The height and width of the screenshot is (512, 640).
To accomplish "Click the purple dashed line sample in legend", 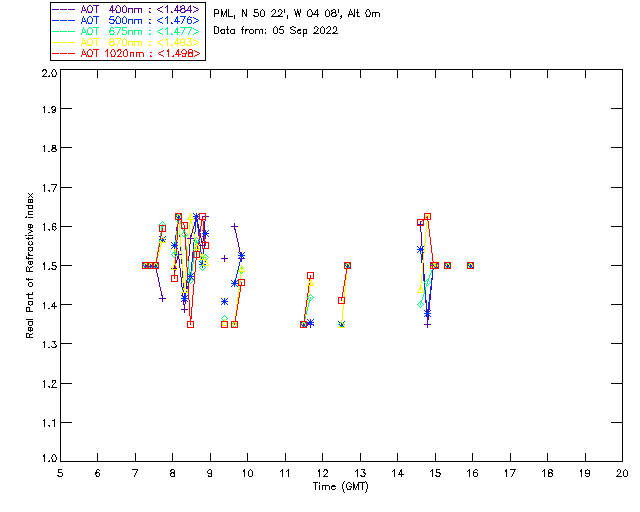I will pyautogui.click(x=64, y=9).
